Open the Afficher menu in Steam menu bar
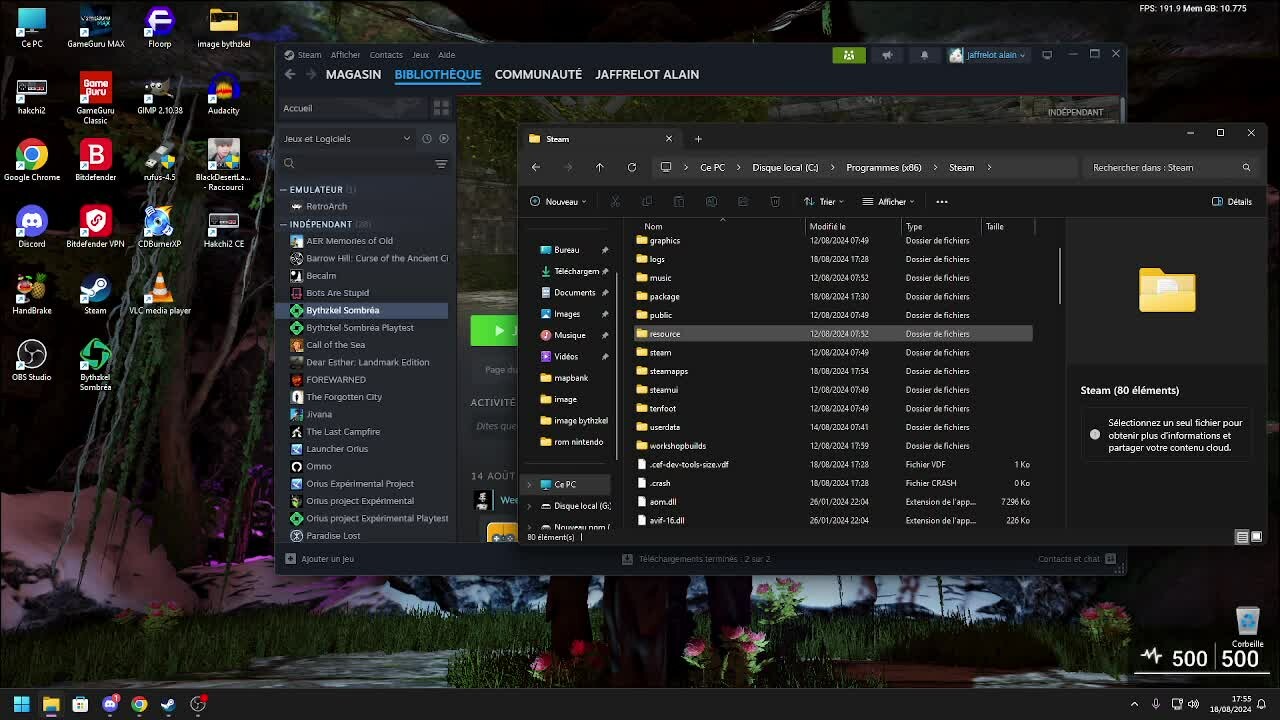Screen dimensions: 1280x720 [x=345, y=55]
